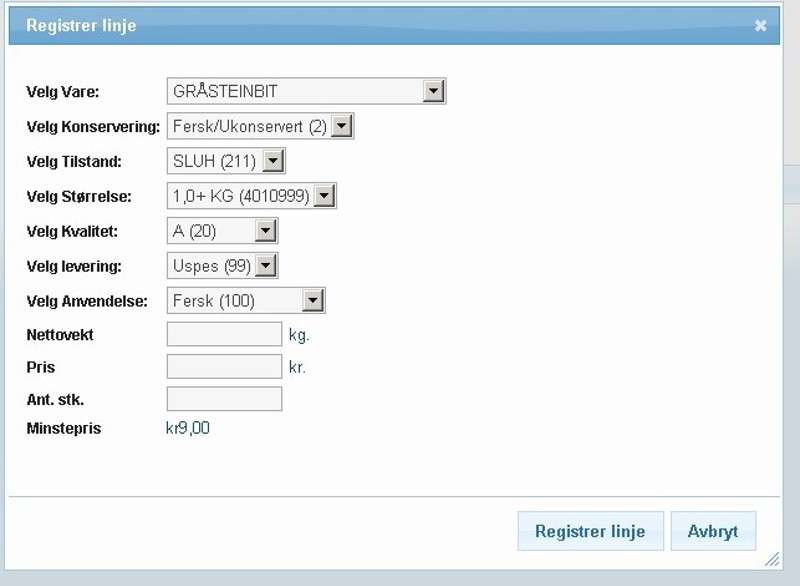The image size is (800, 586).
Task: Close the dialog with the X icon
Action: pos(761,26)
